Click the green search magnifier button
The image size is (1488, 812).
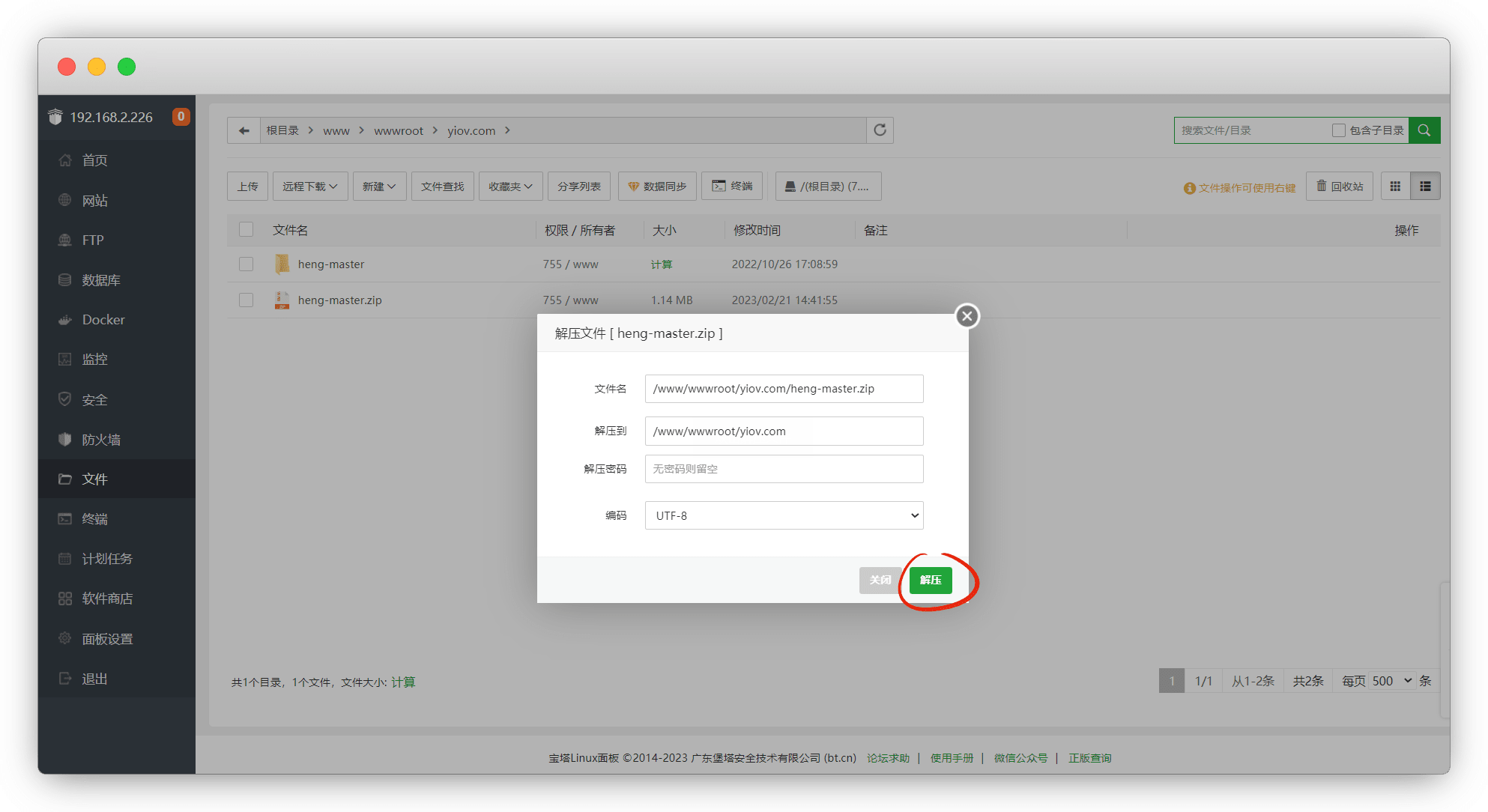click(1424, 130)
